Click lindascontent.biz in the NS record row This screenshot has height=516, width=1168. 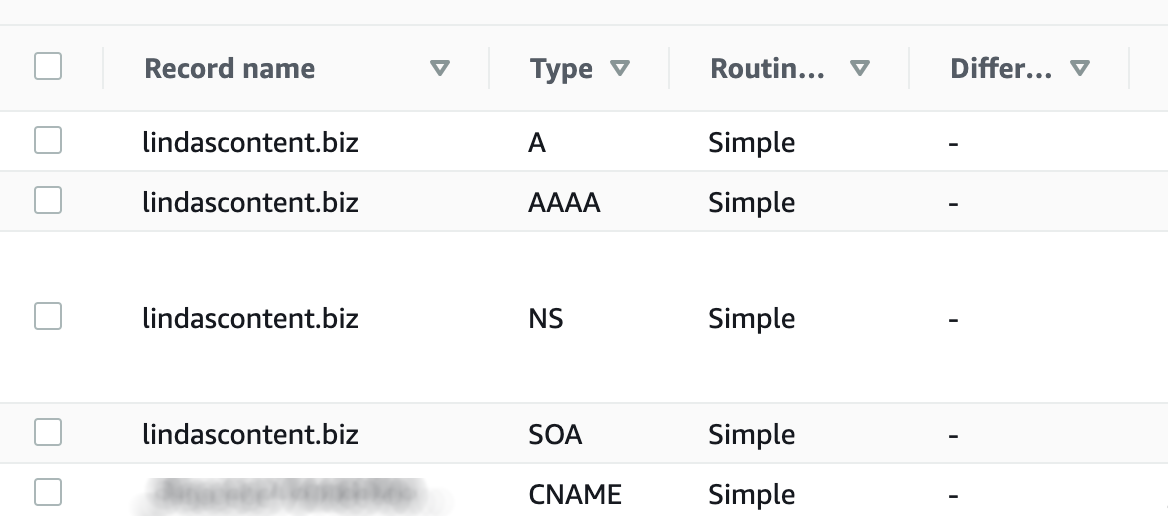(x=250, y=319)
